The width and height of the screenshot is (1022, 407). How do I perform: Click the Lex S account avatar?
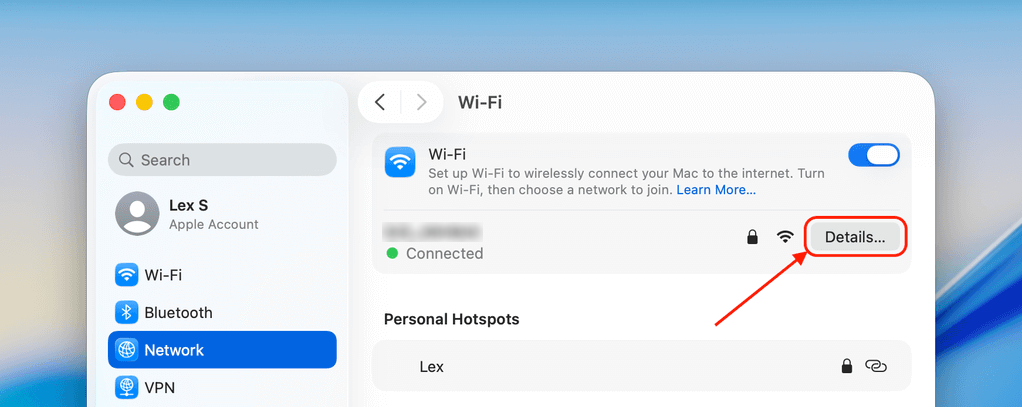pyautogui.click(x=137, y=213)
